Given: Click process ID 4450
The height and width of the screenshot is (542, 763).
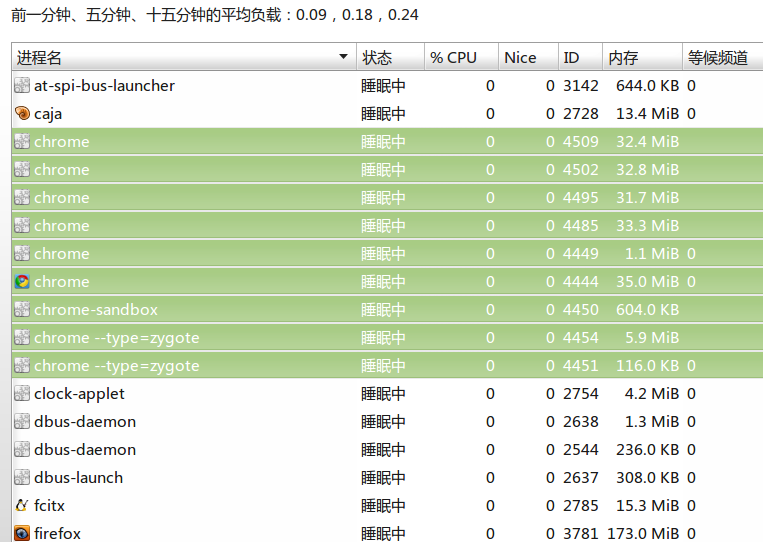Looking at the screenshot, I should click(x=581, y=309).
